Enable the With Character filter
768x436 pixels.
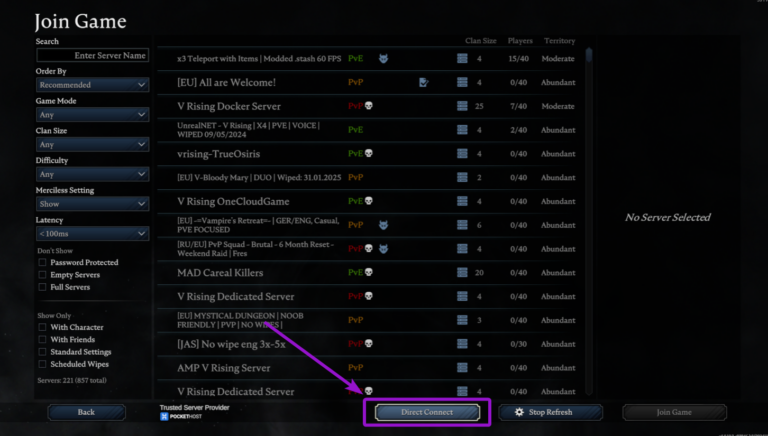pos(43,327)
